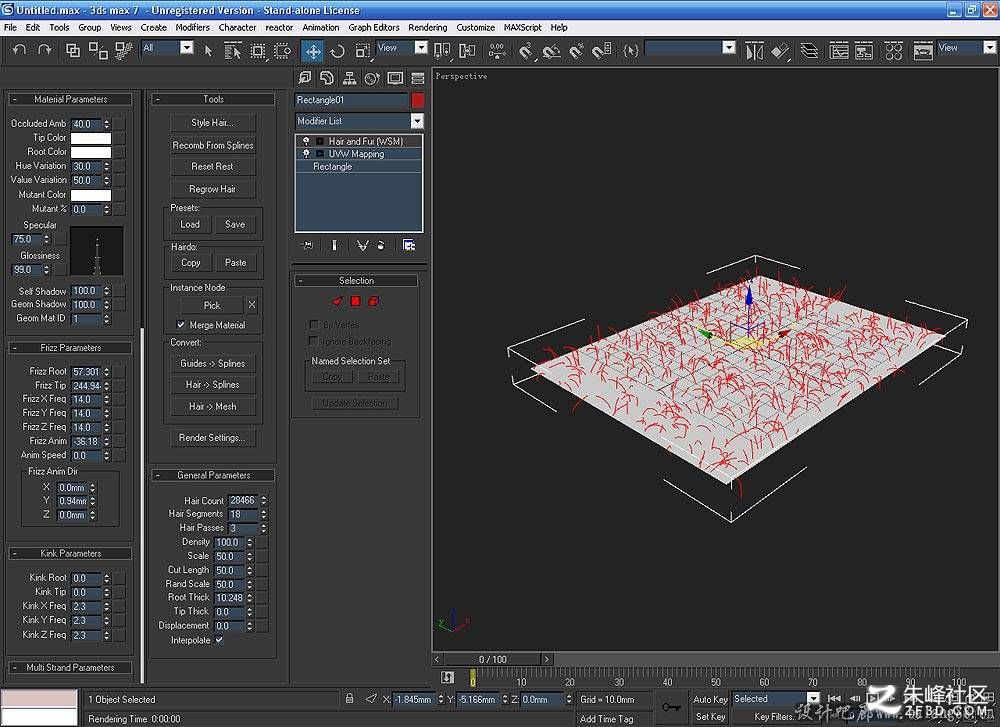Toggle Hair and Fur modifier light bulb
Screen dimensions: 1000x727
[x=306, y=141]
